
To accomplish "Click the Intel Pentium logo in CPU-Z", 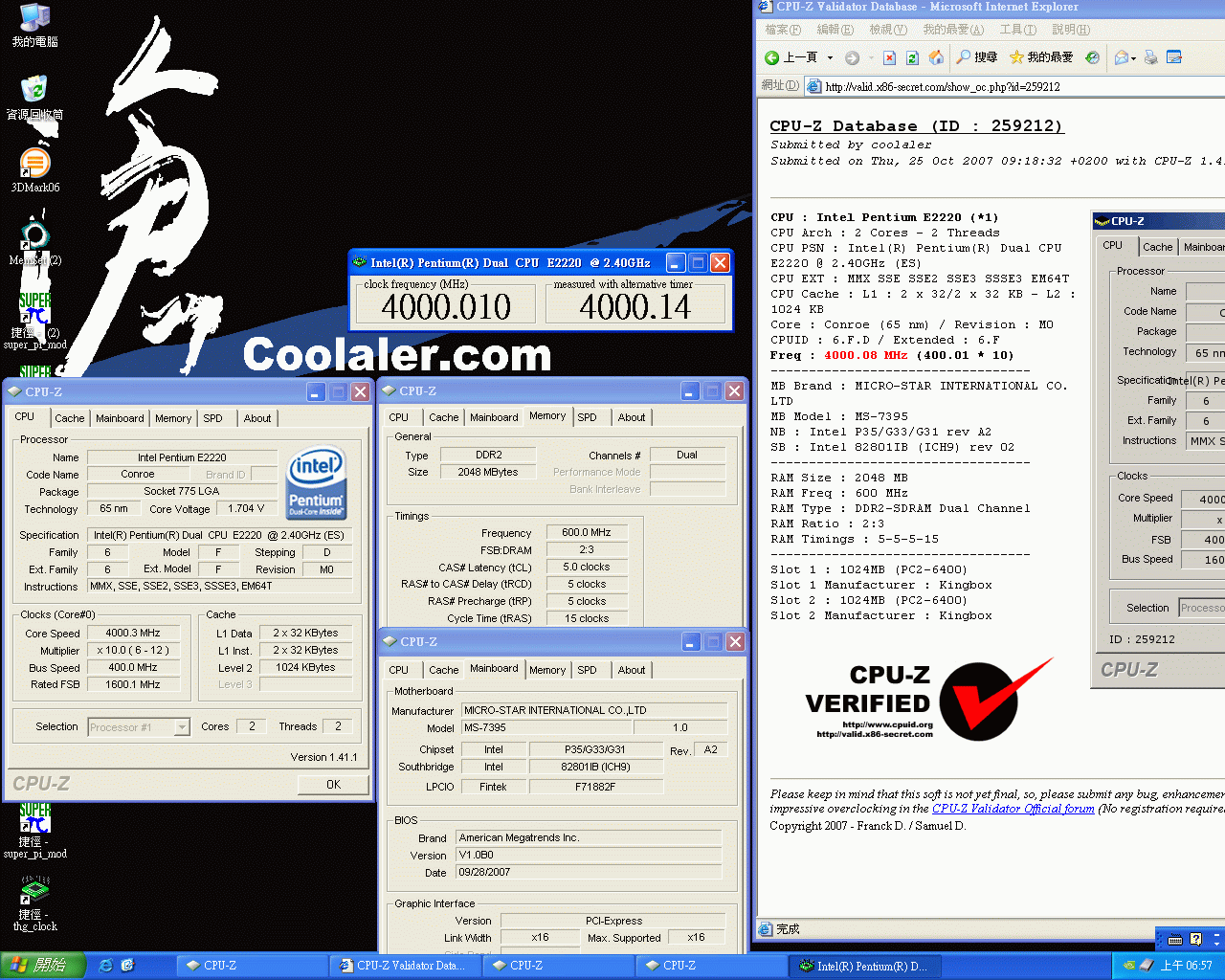I will (317, 482).
